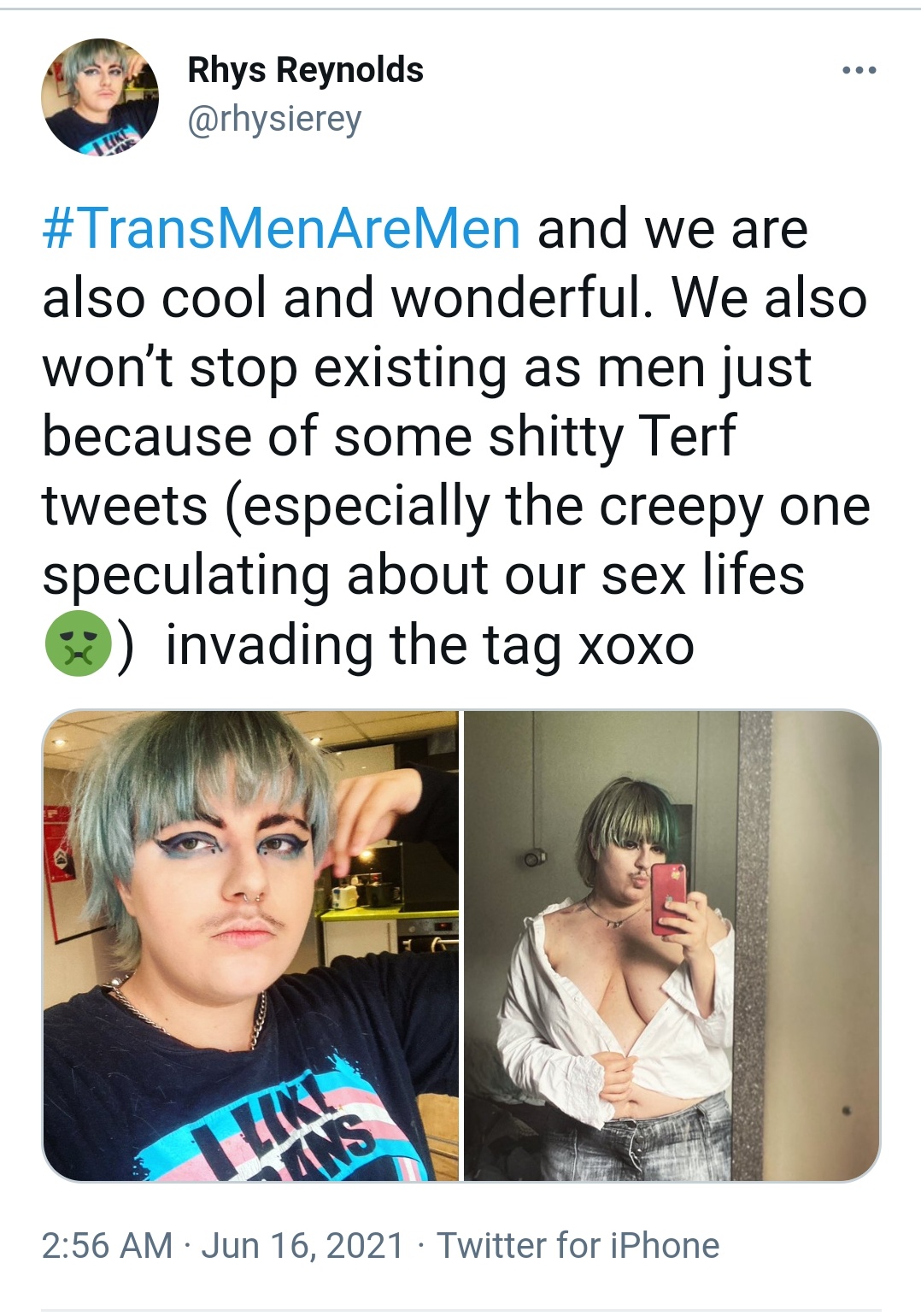Click the Jun 16, 2021 date

click(302, 1245)
